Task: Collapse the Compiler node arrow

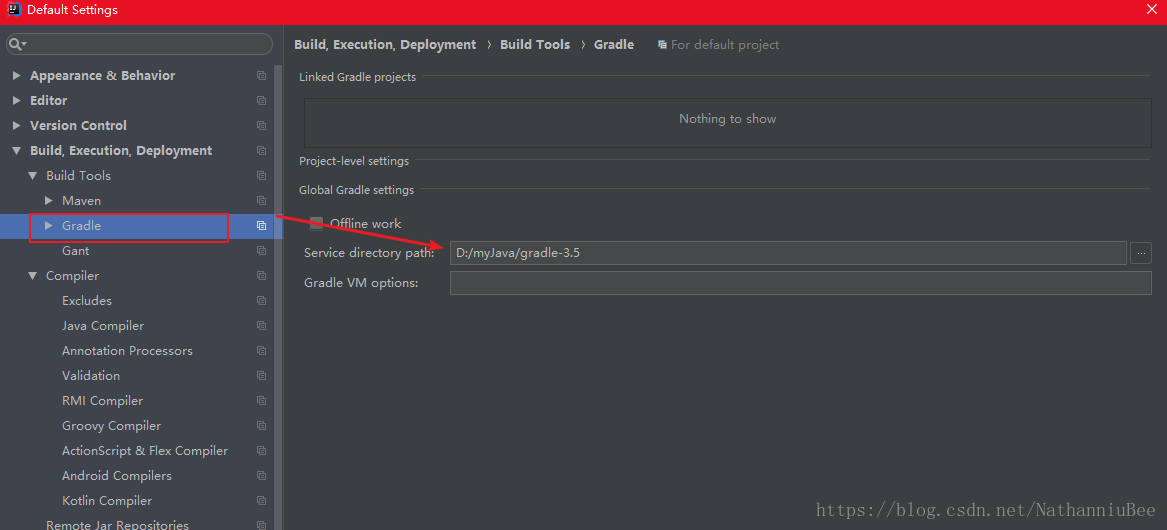Action: (33, 275)
